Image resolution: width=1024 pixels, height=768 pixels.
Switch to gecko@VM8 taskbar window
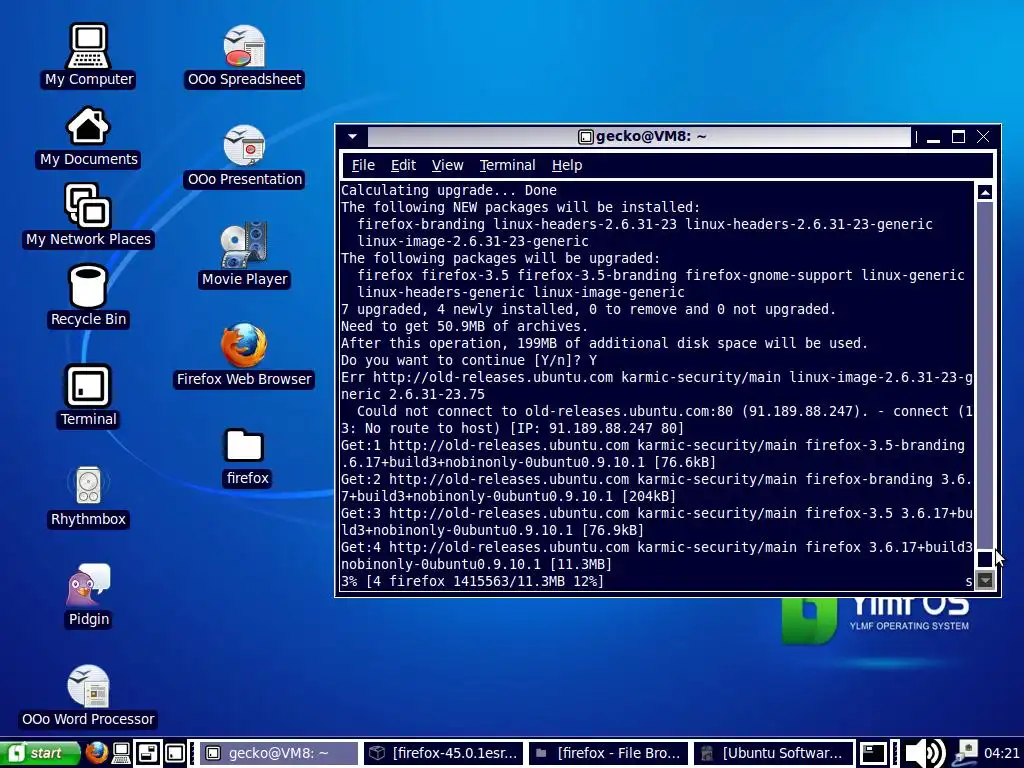tap(278, 753)
